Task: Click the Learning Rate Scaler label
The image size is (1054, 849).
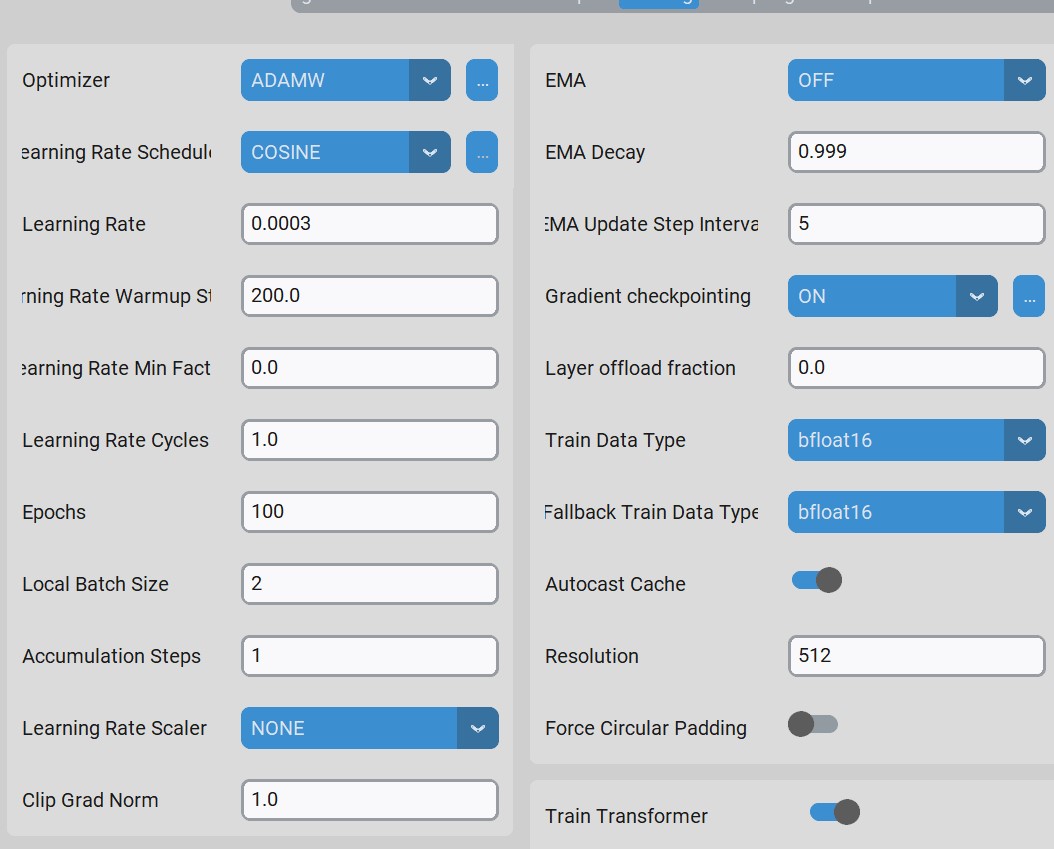Action: coord(114,728)
